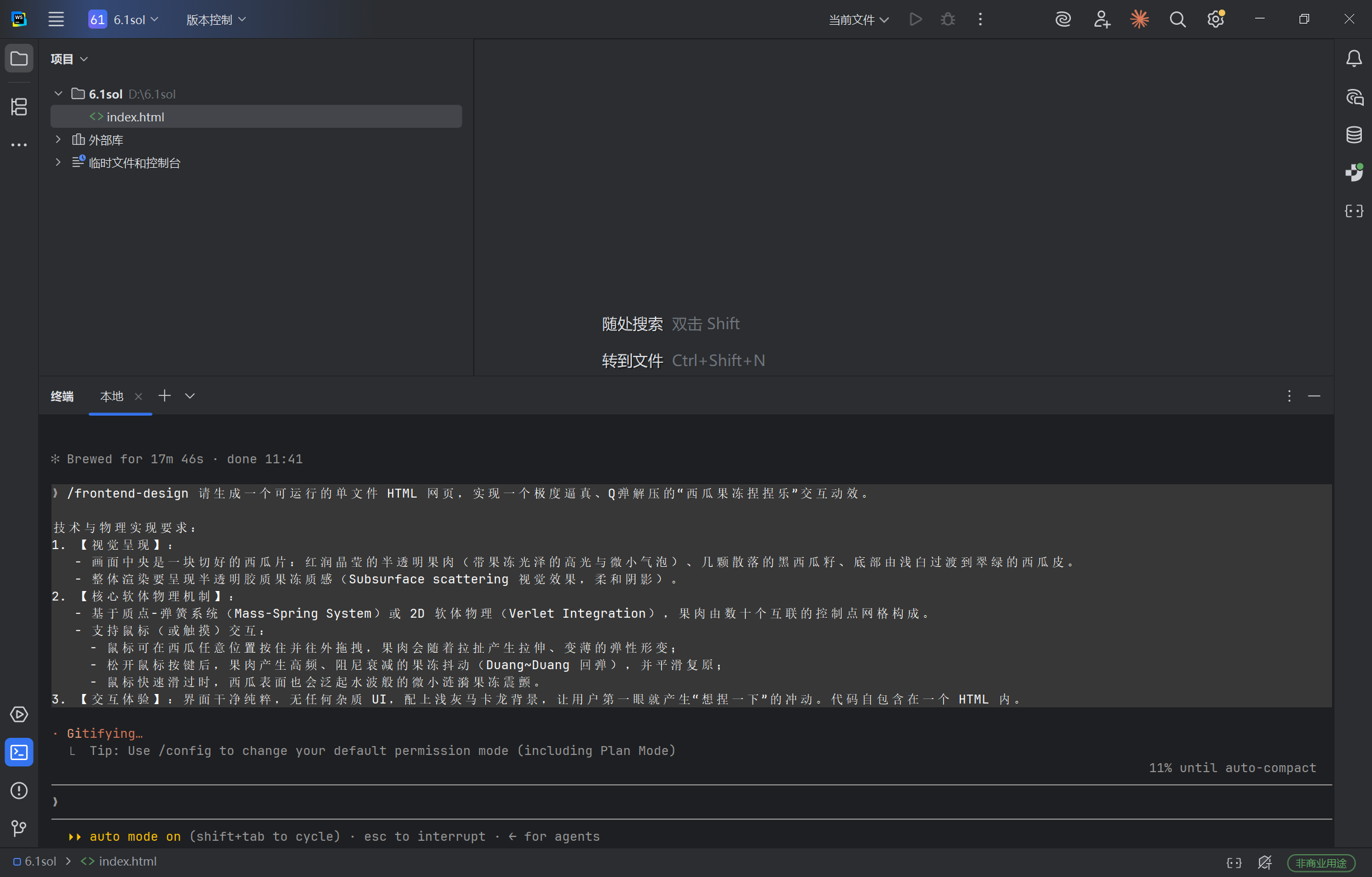Toggle the Problems tool window icon

click(19, 791)
